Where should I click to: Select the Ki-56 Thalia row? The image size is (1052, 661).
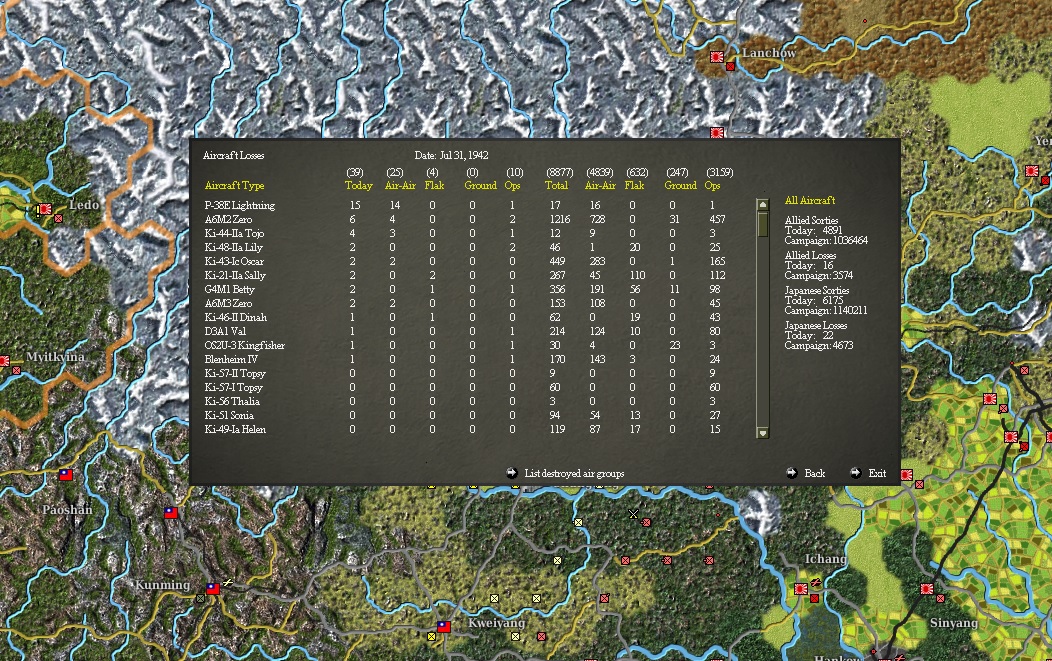tap(466, 401)
